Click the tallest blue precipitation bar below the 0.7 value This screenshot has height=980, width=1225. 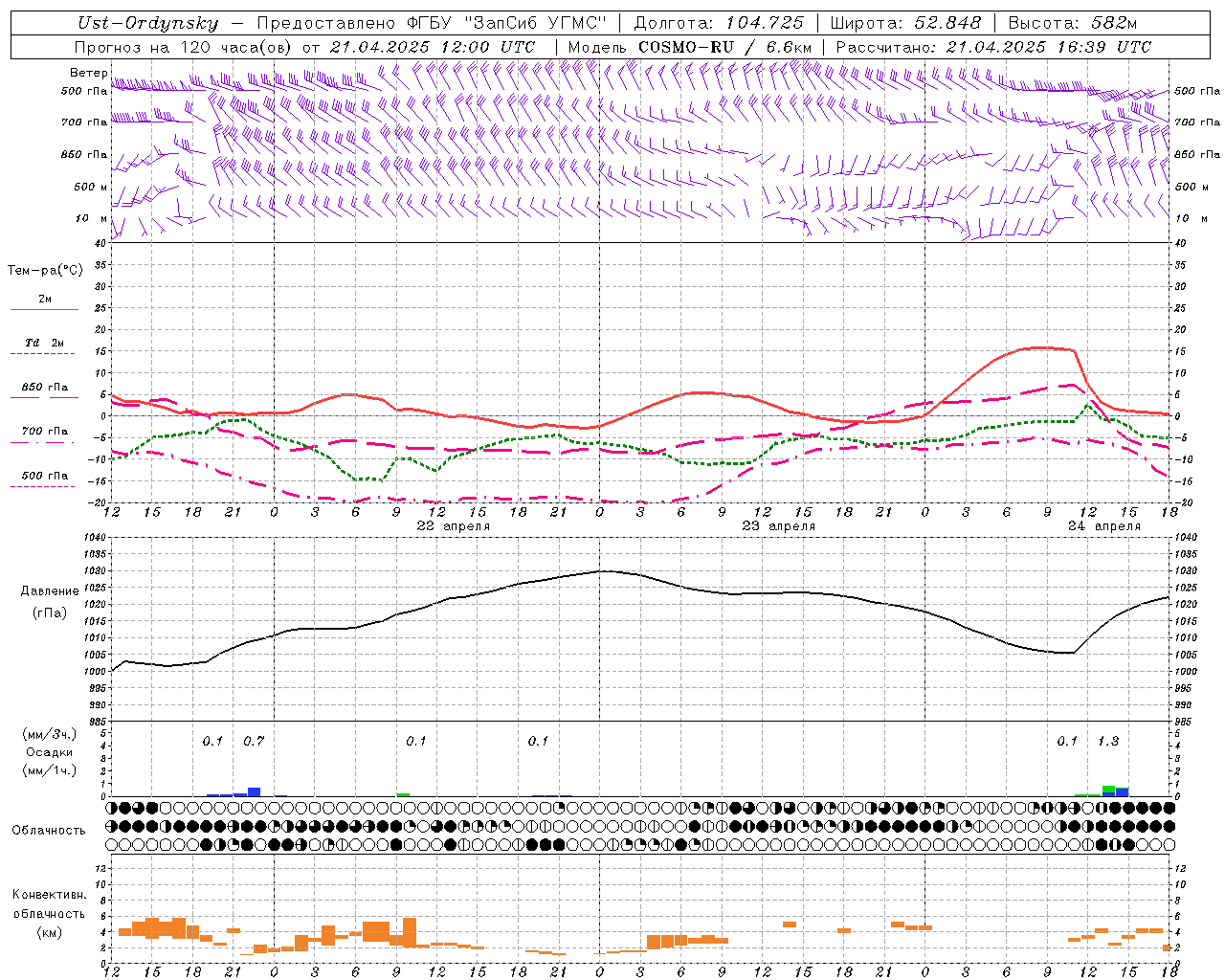tap(255, 791)
